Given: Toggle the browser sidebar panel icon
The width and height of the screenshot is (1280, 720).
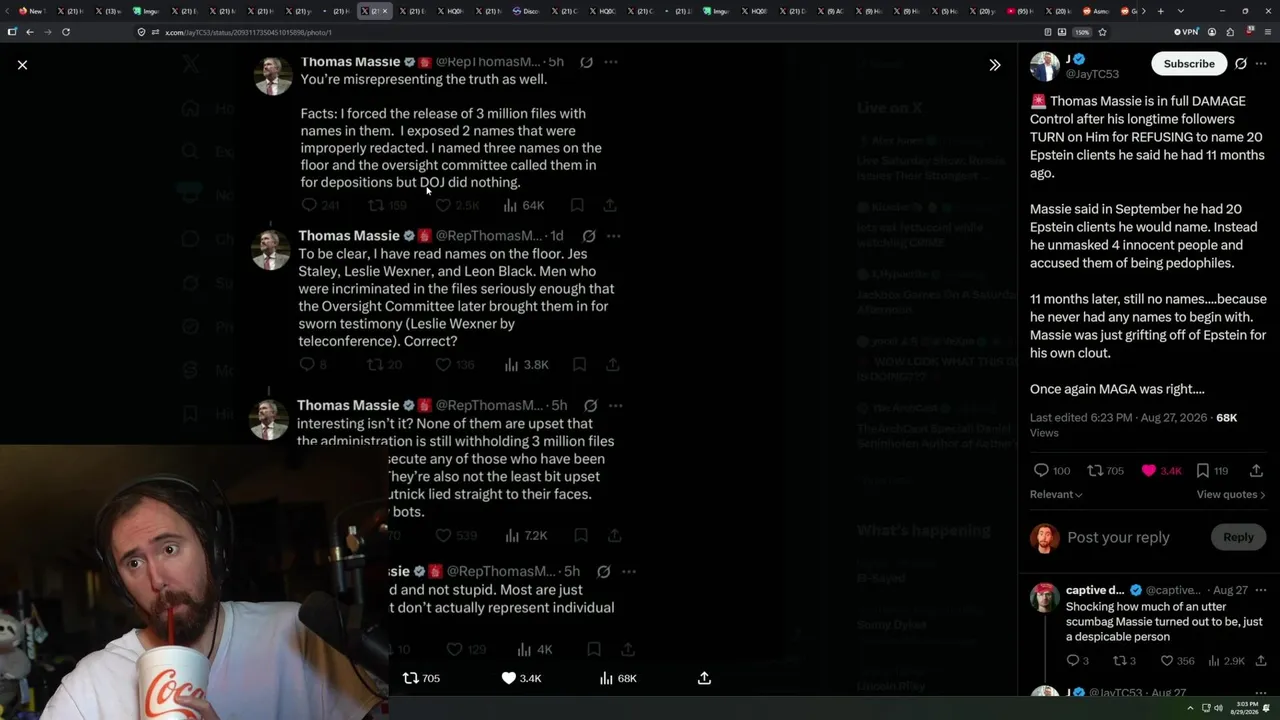Looking at the screenshot, I should coord(12,32).
